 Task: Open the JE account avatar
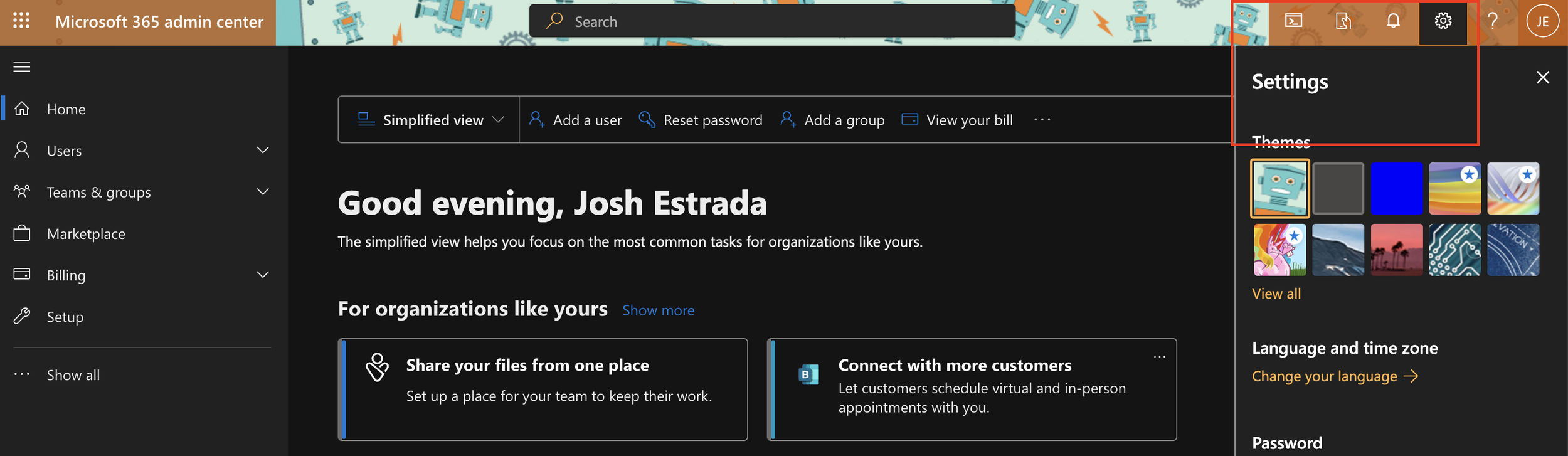[1542, 22]
